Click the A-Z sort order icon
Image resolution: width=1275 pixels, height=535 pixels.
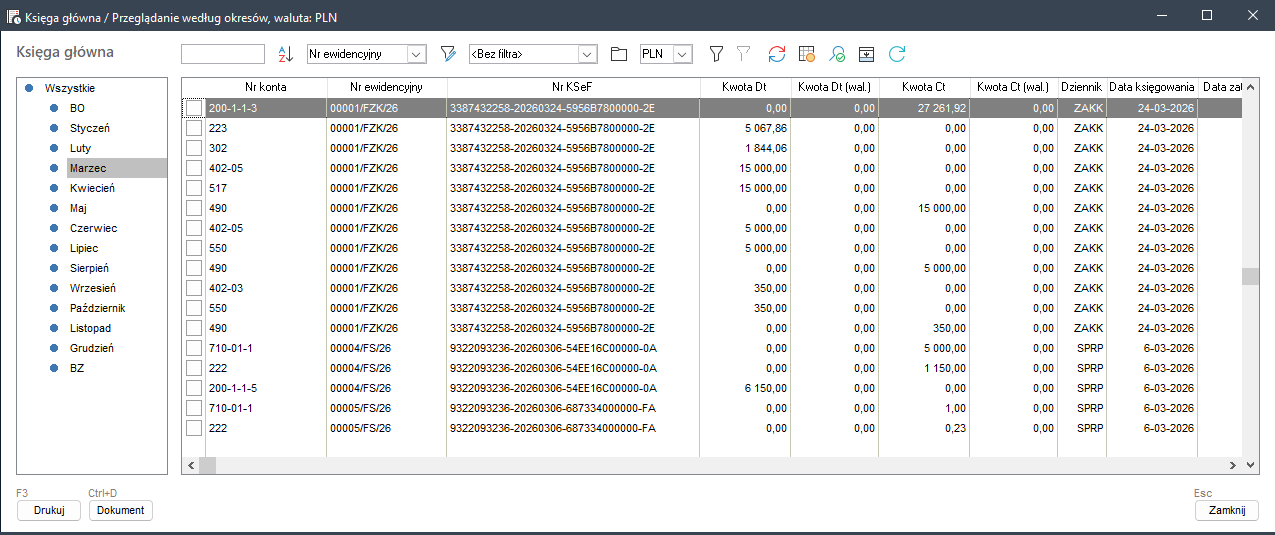click(285, 54)
